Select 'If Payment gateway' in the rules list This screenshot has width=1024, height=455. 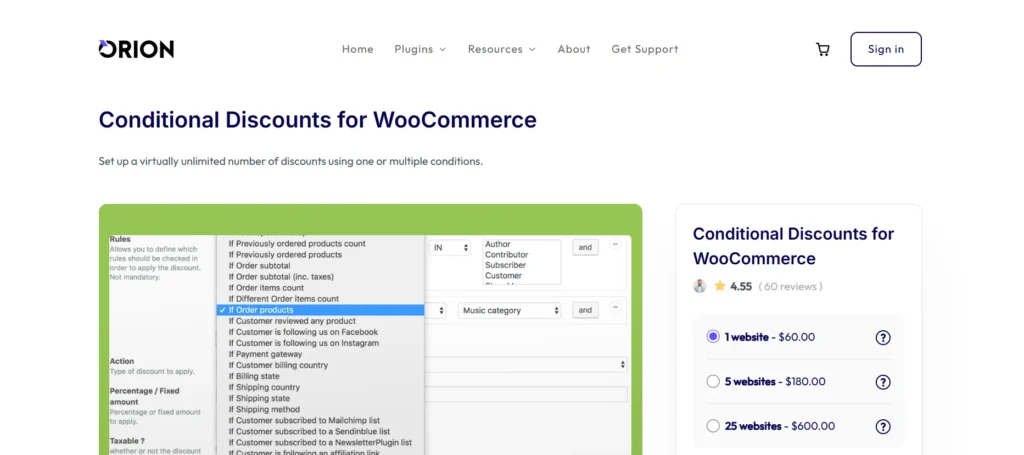pos(270,354)
